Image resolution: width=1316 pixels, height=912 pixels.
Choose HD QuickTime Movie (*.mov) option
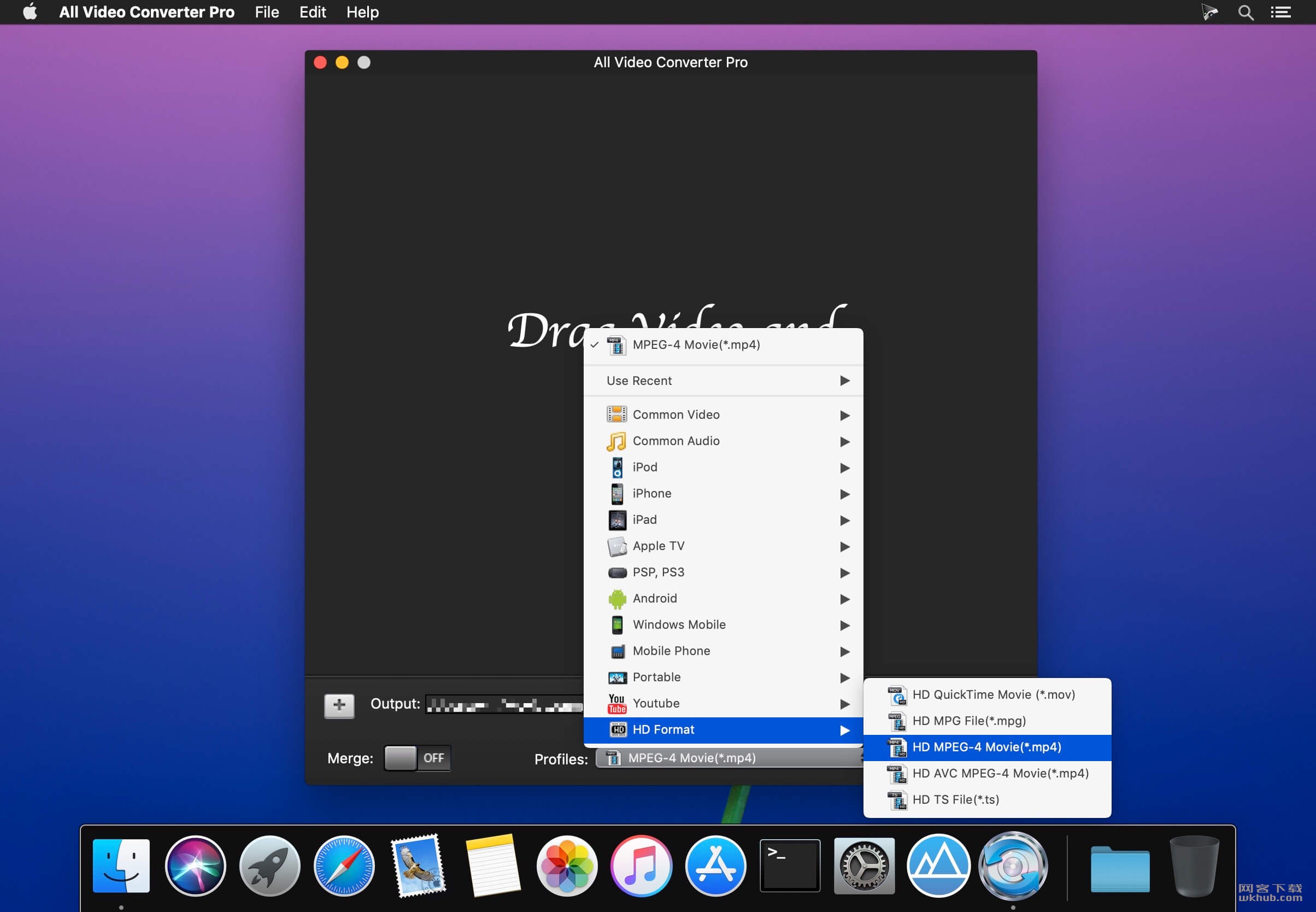(987, 694)
